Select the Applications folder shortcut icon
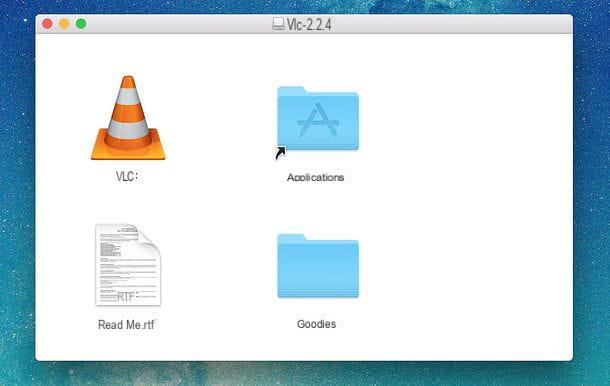This screenshot has height=386, width=610. click(x=318, y=119)
